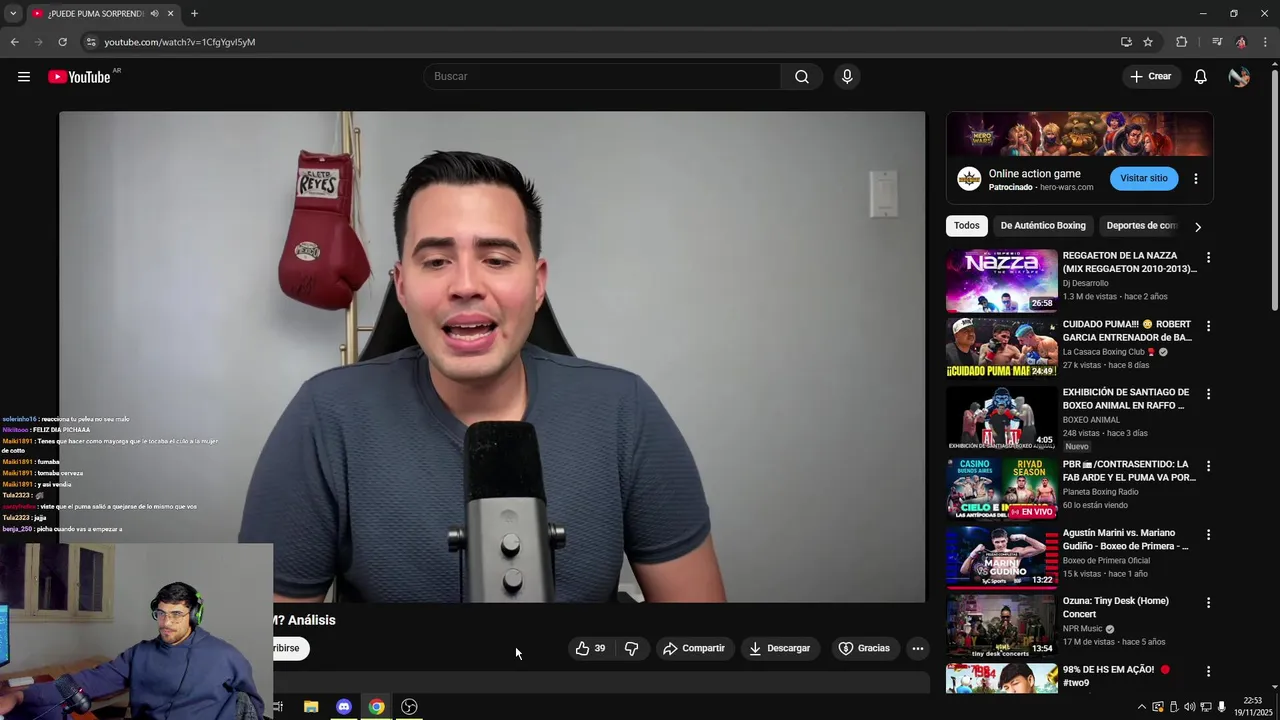The height and width of the screenshot is (720, 1280).
Task: Open Agustín Marini vs Mariano Gudiño thumbnail
Action: click(1001, 557)
